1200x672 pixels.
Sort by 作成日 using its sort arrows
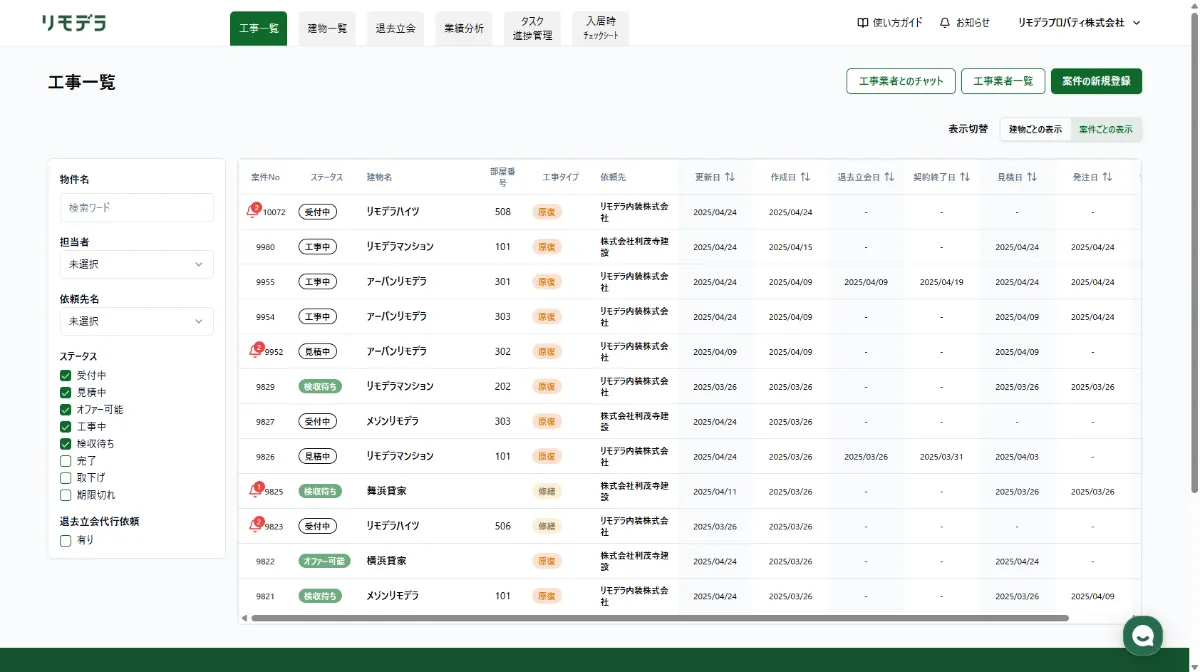(805, 177)
